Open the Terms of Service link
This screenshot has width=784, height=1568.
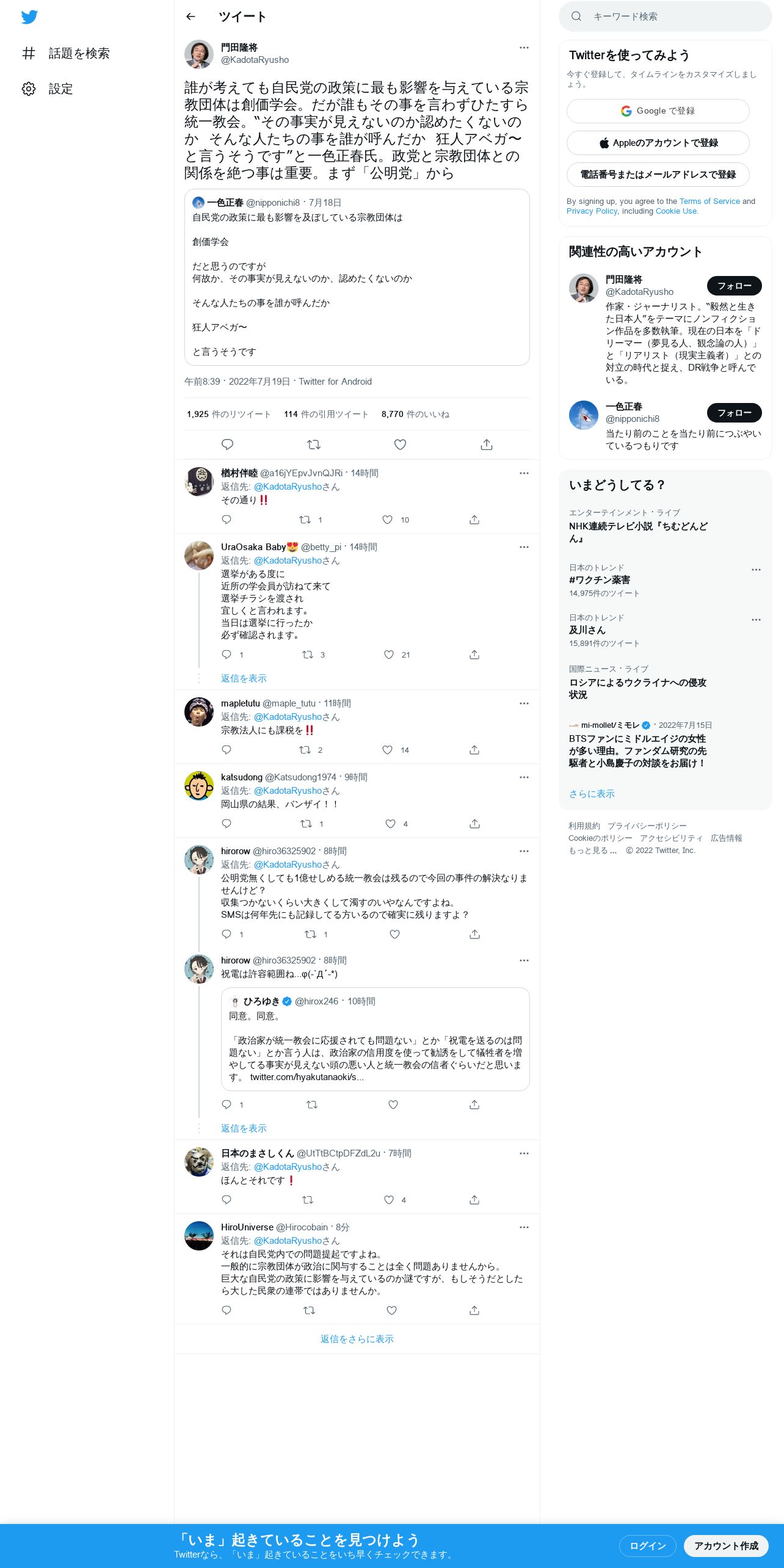tap(710, 201)
